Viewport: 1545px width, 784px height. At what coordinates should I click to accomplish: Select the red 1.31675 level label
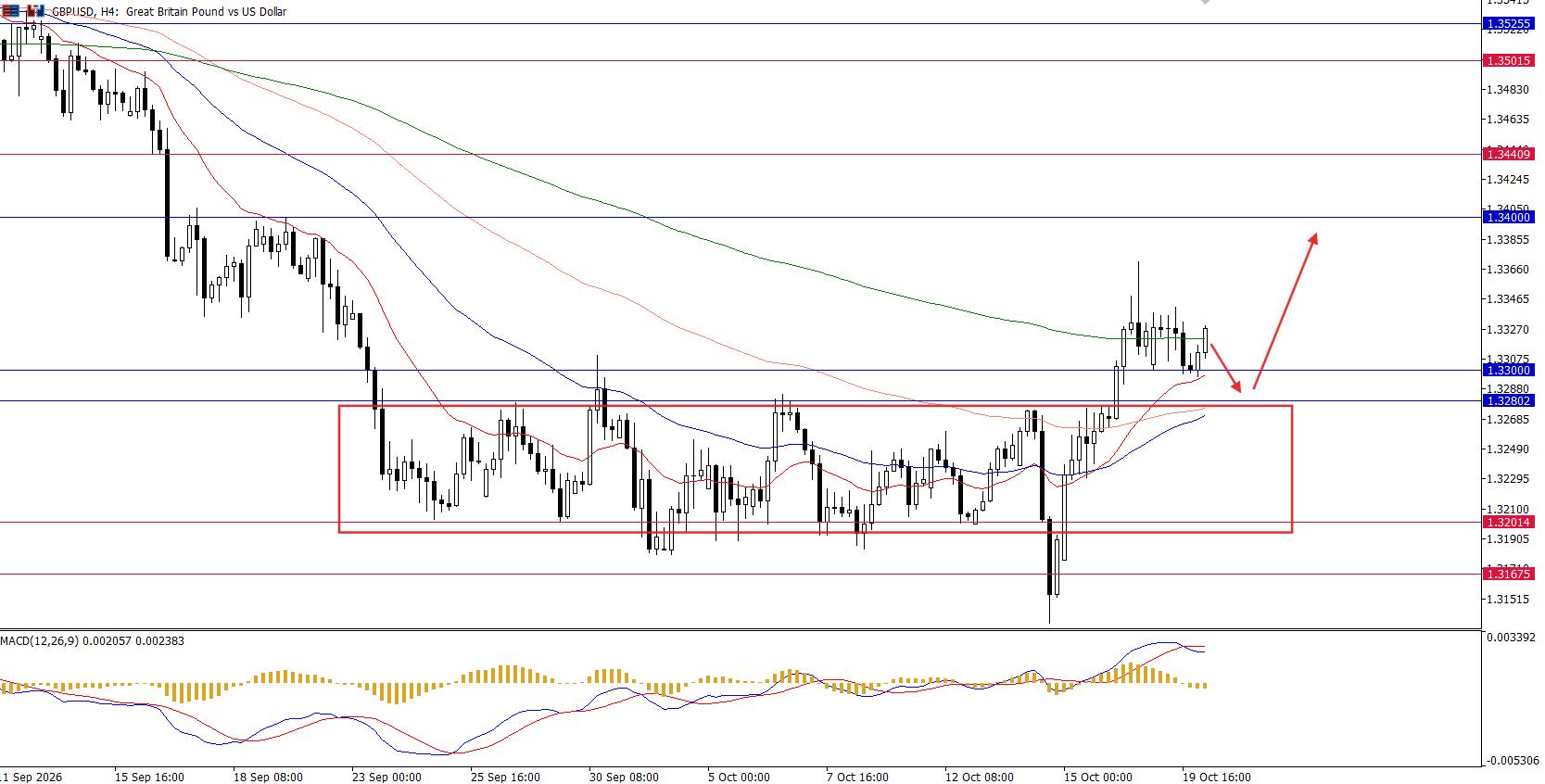tap(1508, 574)
